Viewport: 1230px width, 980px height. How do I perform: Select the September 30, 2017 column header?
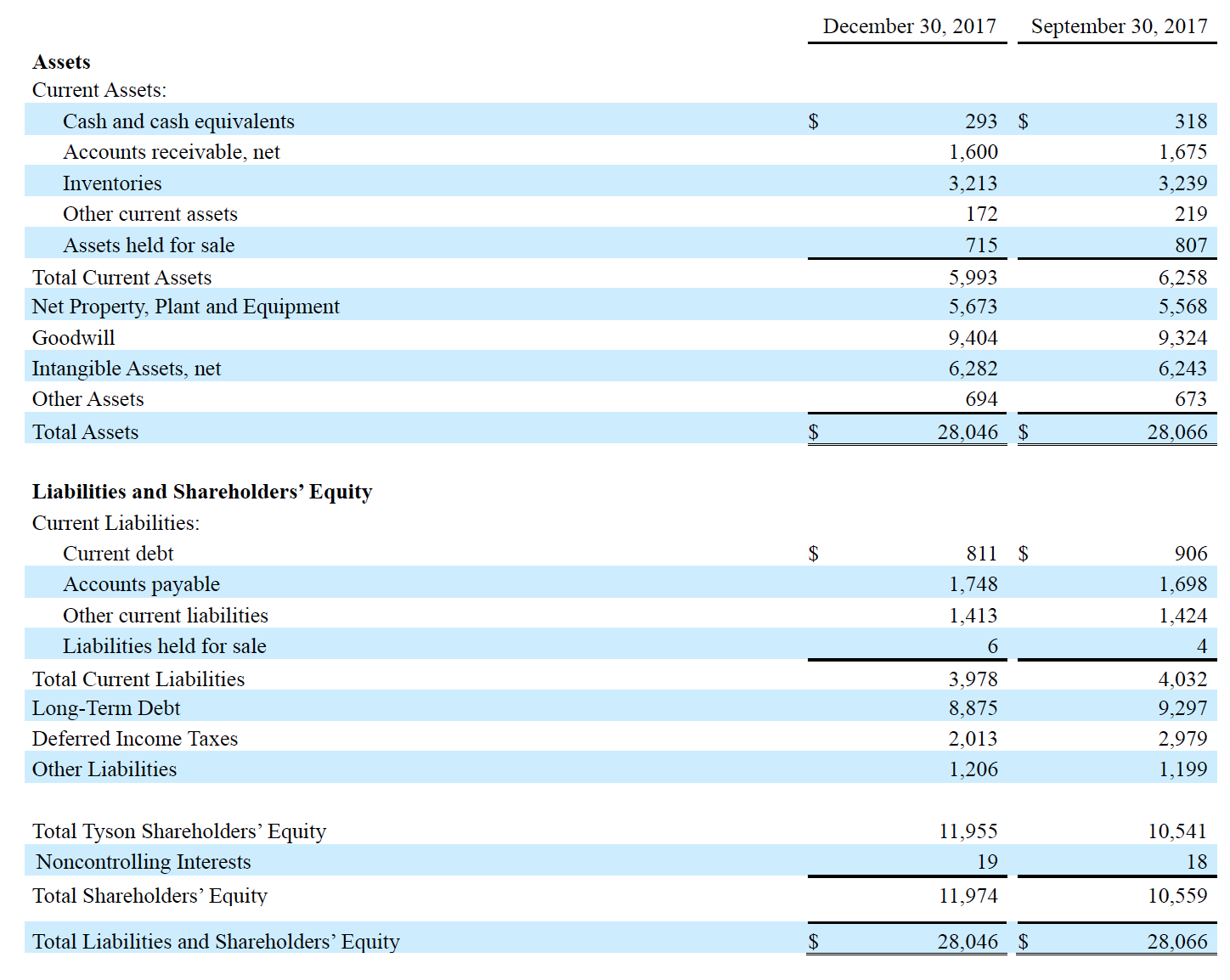(x=1119, y=26)
